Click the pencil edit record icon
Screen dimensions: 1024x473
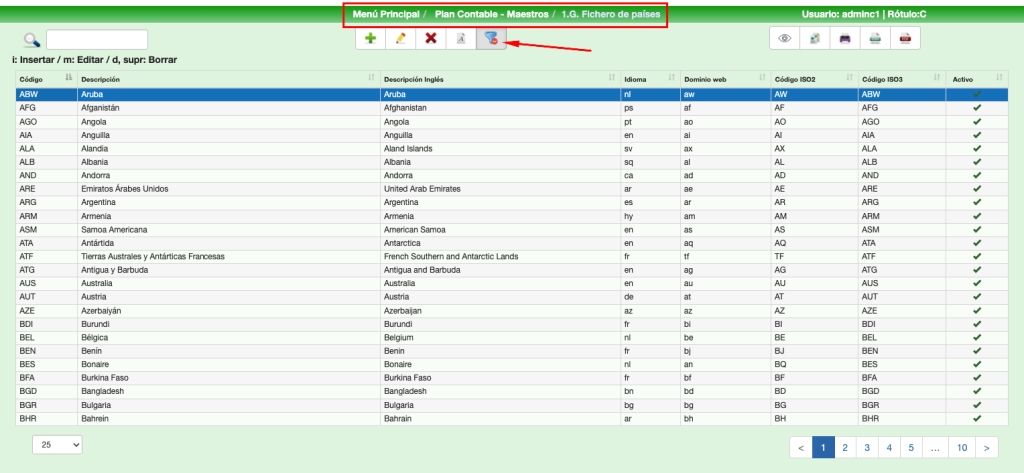click(401, 38)
